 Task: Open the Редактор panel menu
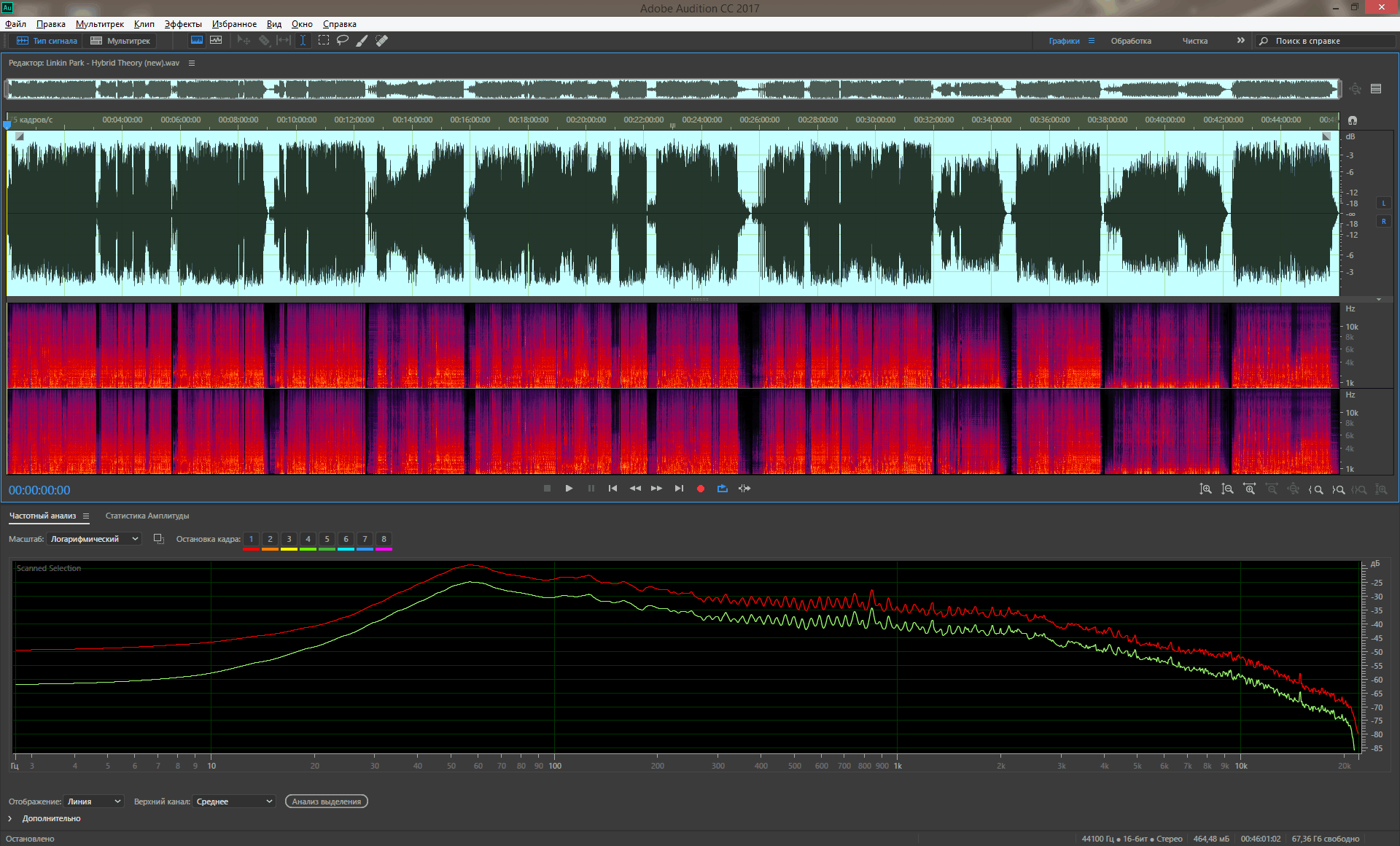(x=192, y=63)
